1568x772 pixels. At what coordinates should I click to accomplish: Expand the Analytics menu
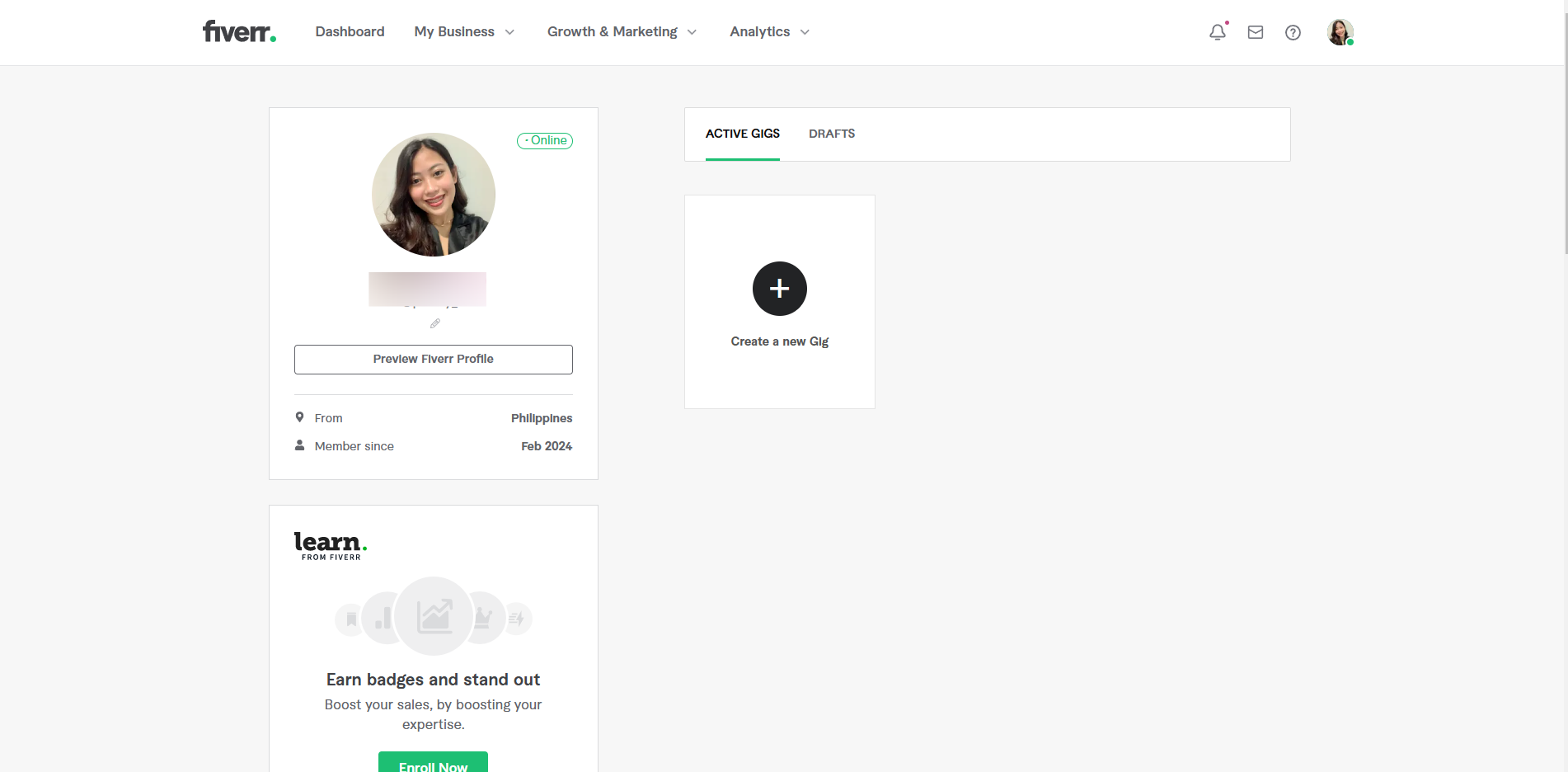tap(770, 31)
